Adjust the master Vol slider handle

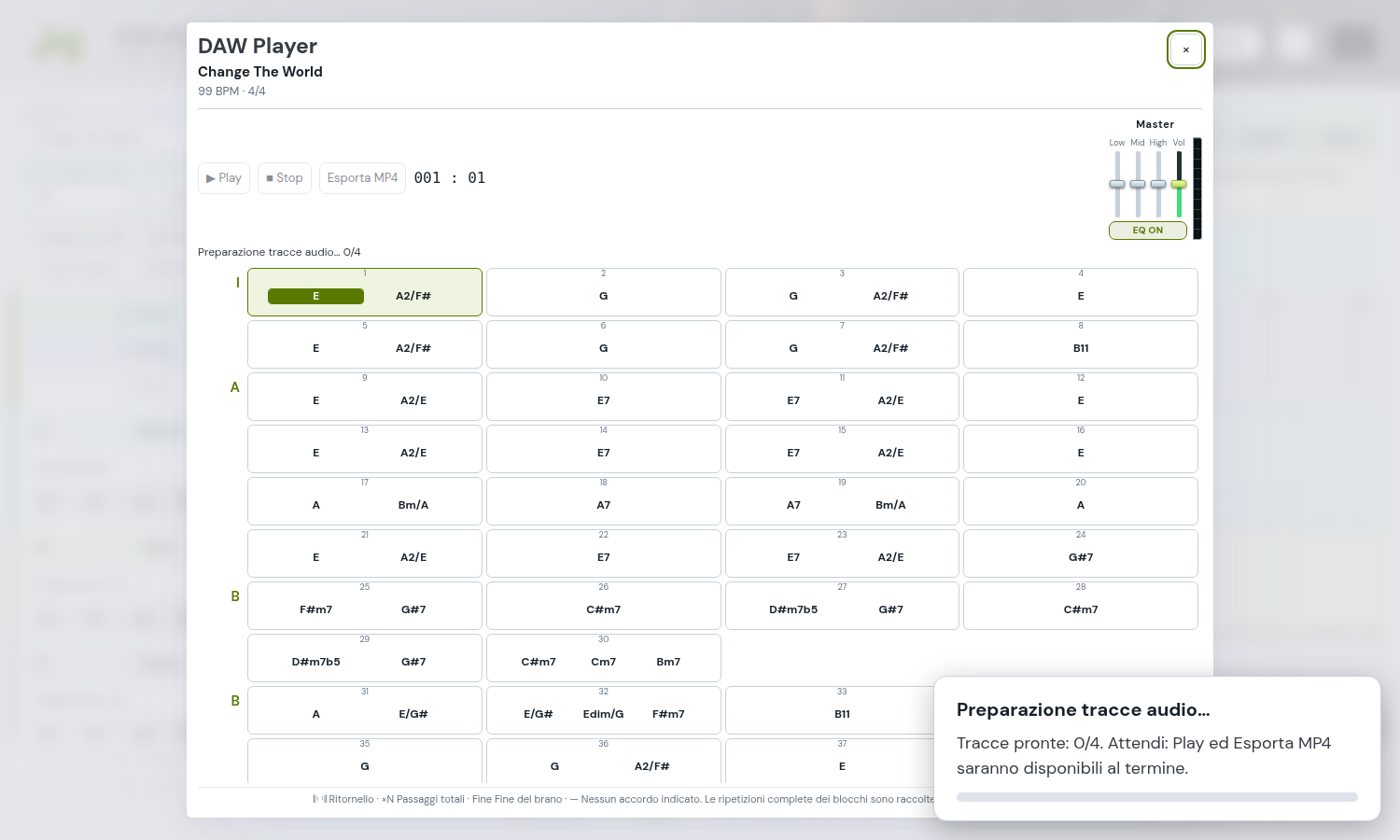point(1179,184)
